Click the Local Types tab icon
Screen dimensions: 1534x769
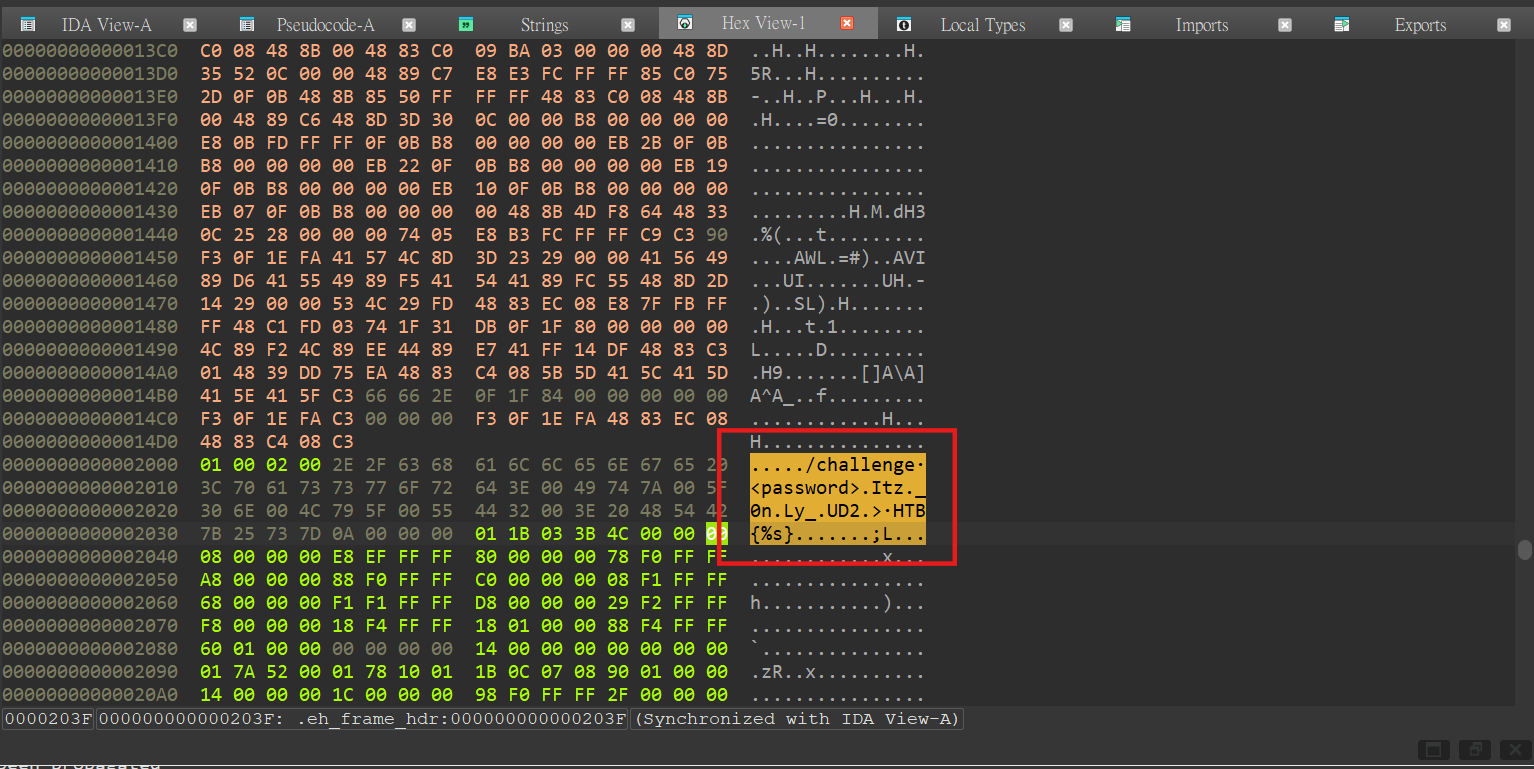coord(904,24)
